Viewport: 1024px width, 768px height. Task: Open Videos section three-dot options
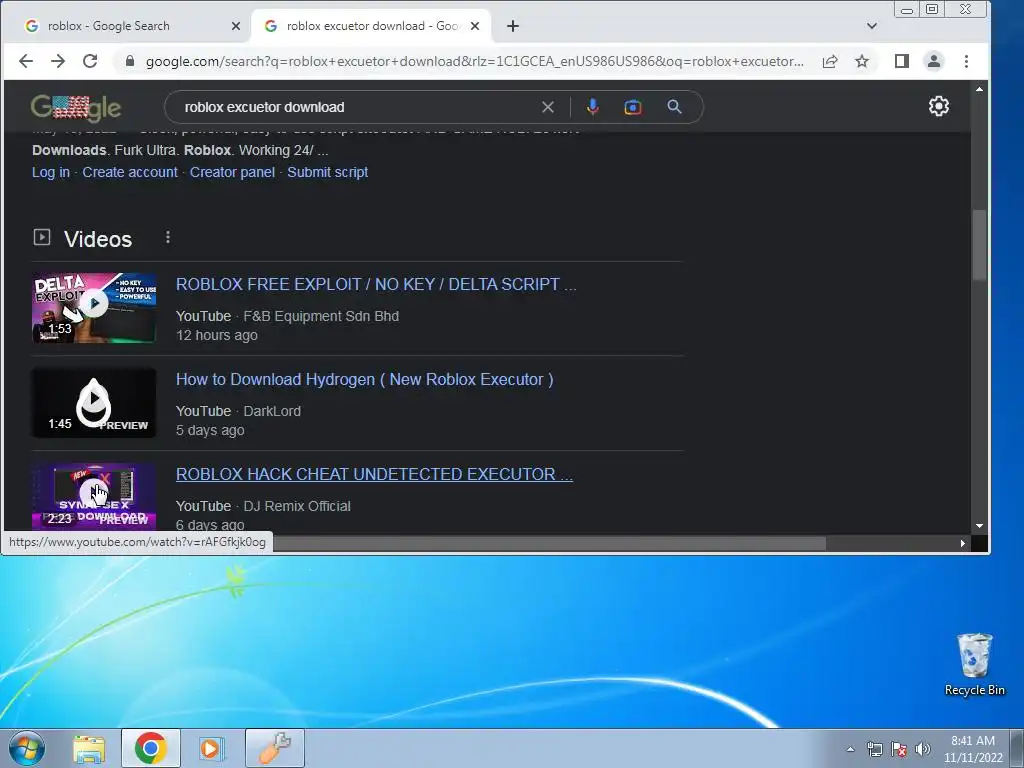(x=168, y=238)
